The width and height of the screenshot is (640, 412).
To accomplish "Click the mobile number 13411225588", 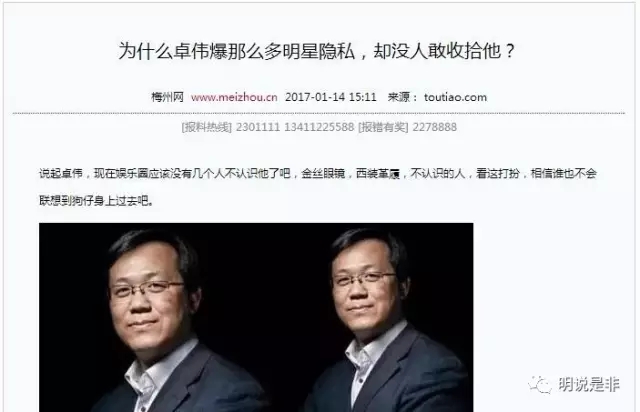I will click(x=319, y=127).
